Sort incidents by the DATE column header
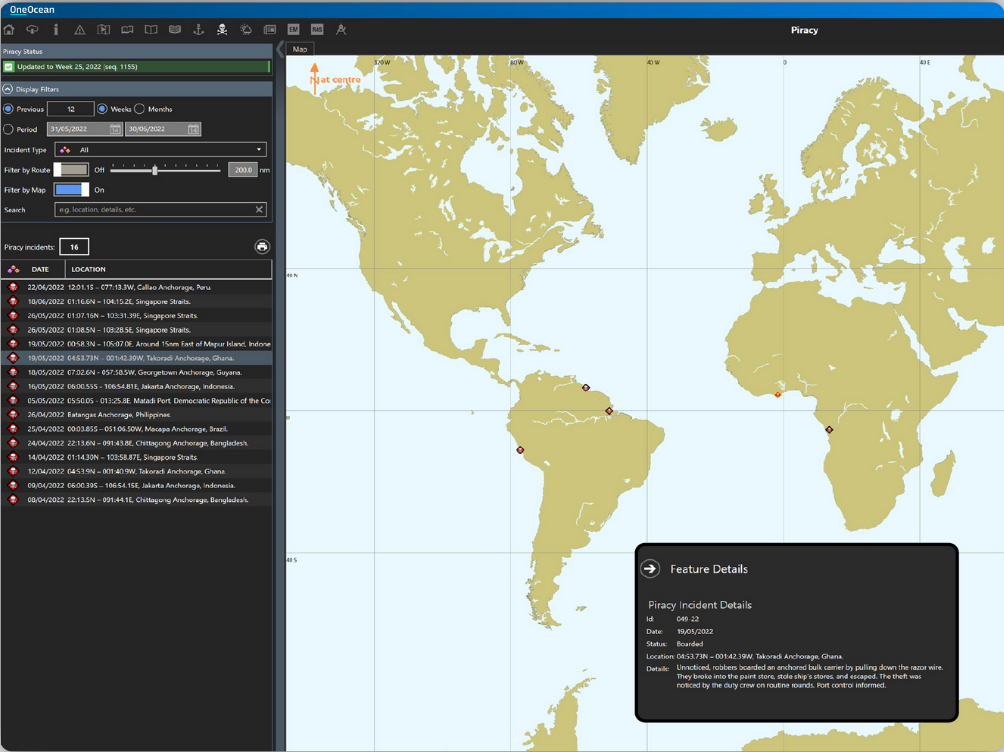The height and width of the screenshot is (752, 1004). [40, 269]
